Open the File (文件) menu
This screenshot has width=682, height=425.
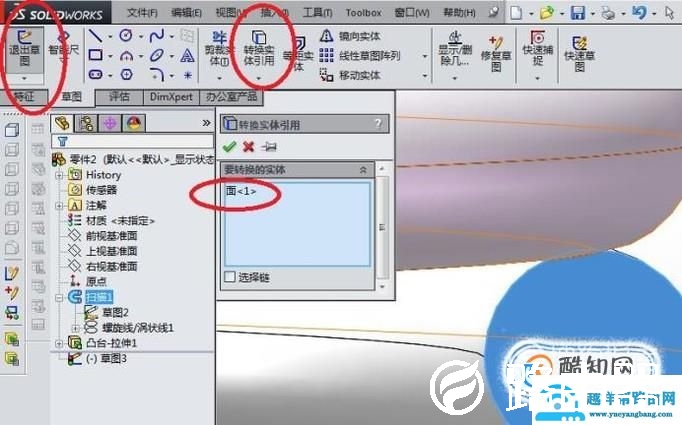(142, 13)
